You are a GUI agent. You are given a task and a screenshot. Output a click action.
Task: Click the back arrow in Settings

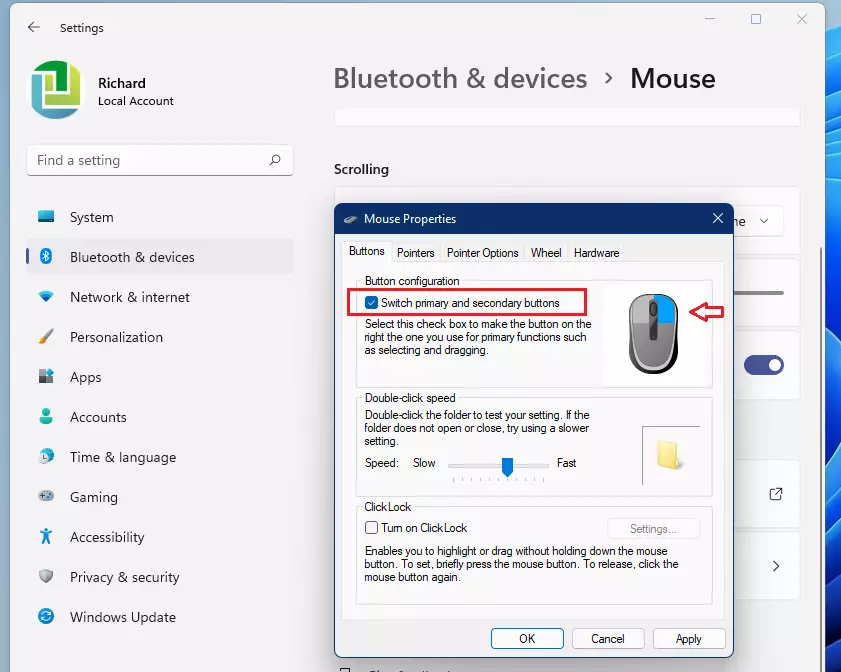click(x=34, y=27)
